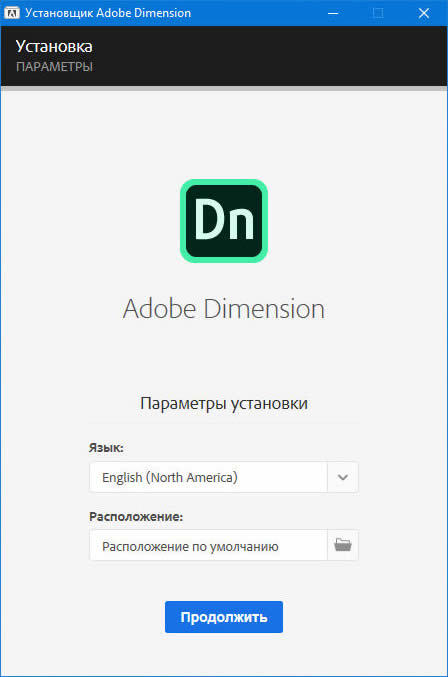The width and height of the screenshot is (448, 677).
Task: Open the folder browse icon for location
Action: (343, 545)
